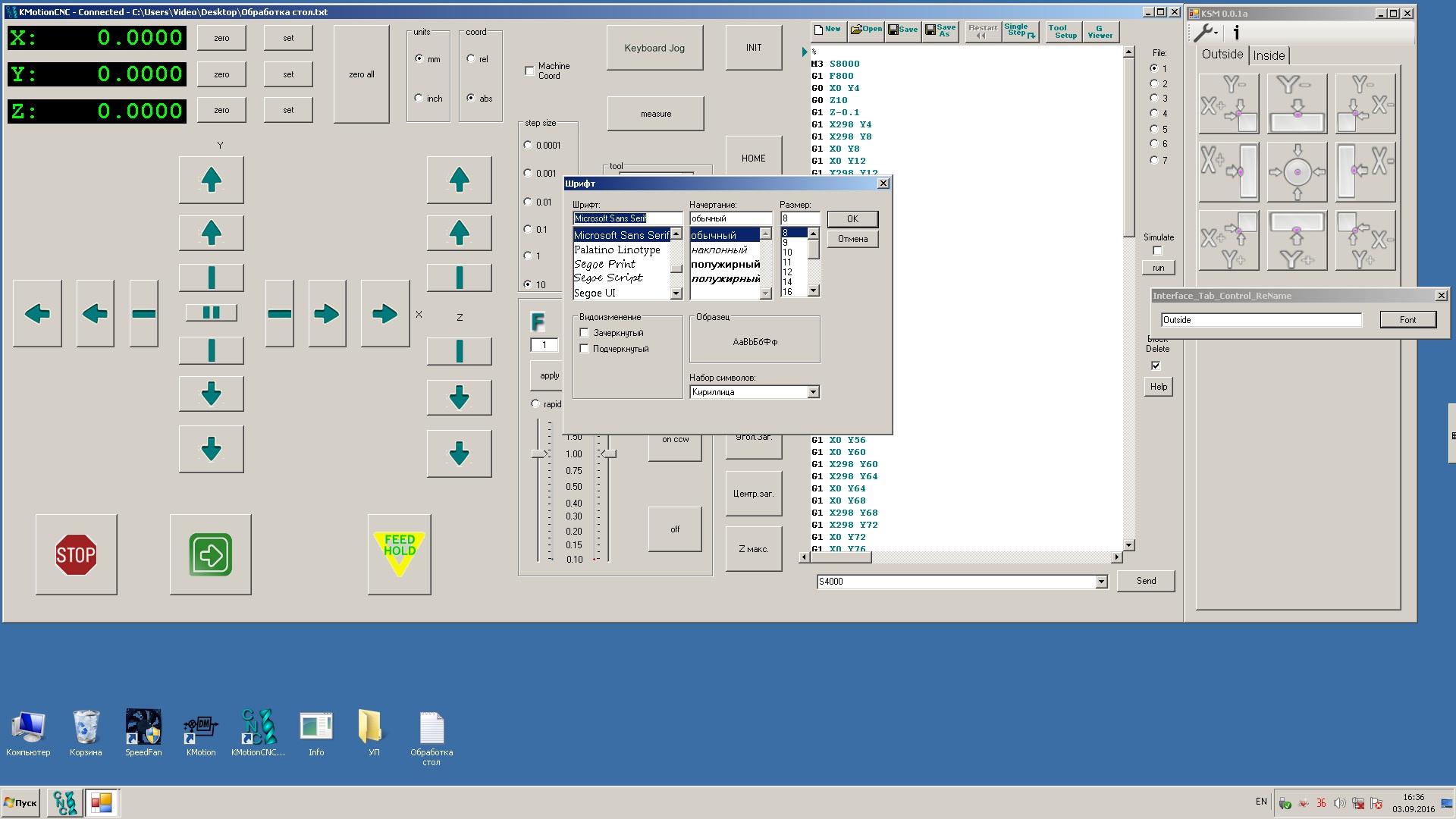The image size is (1456, 819).
Task: Switch to the Inside tab
Action: (1269, 55)
